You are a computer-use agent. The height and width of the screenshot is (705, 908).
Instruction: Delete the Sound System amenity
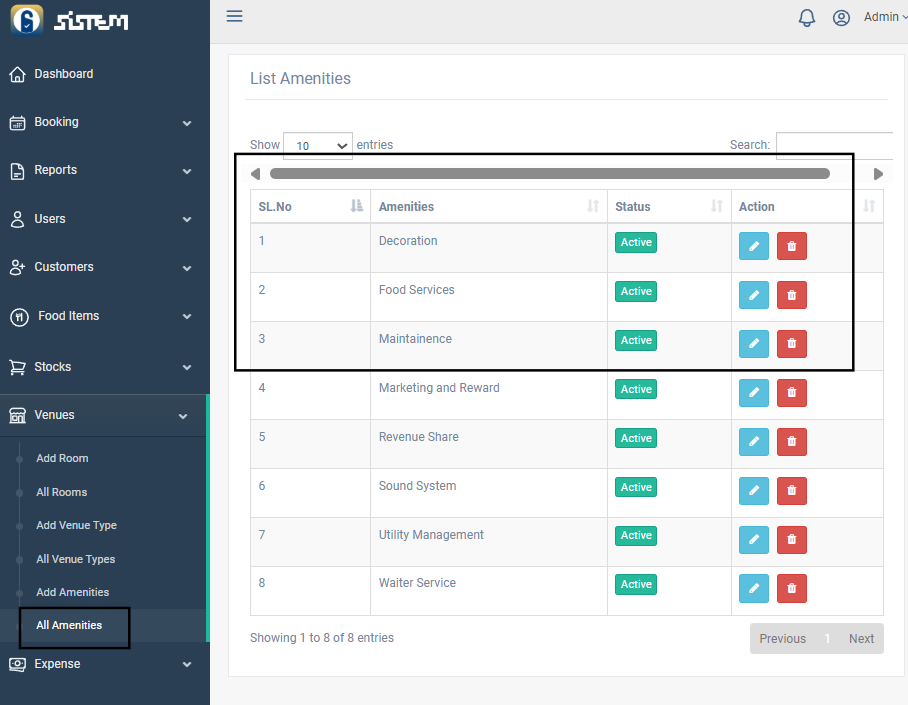click(x=792, y=491)
